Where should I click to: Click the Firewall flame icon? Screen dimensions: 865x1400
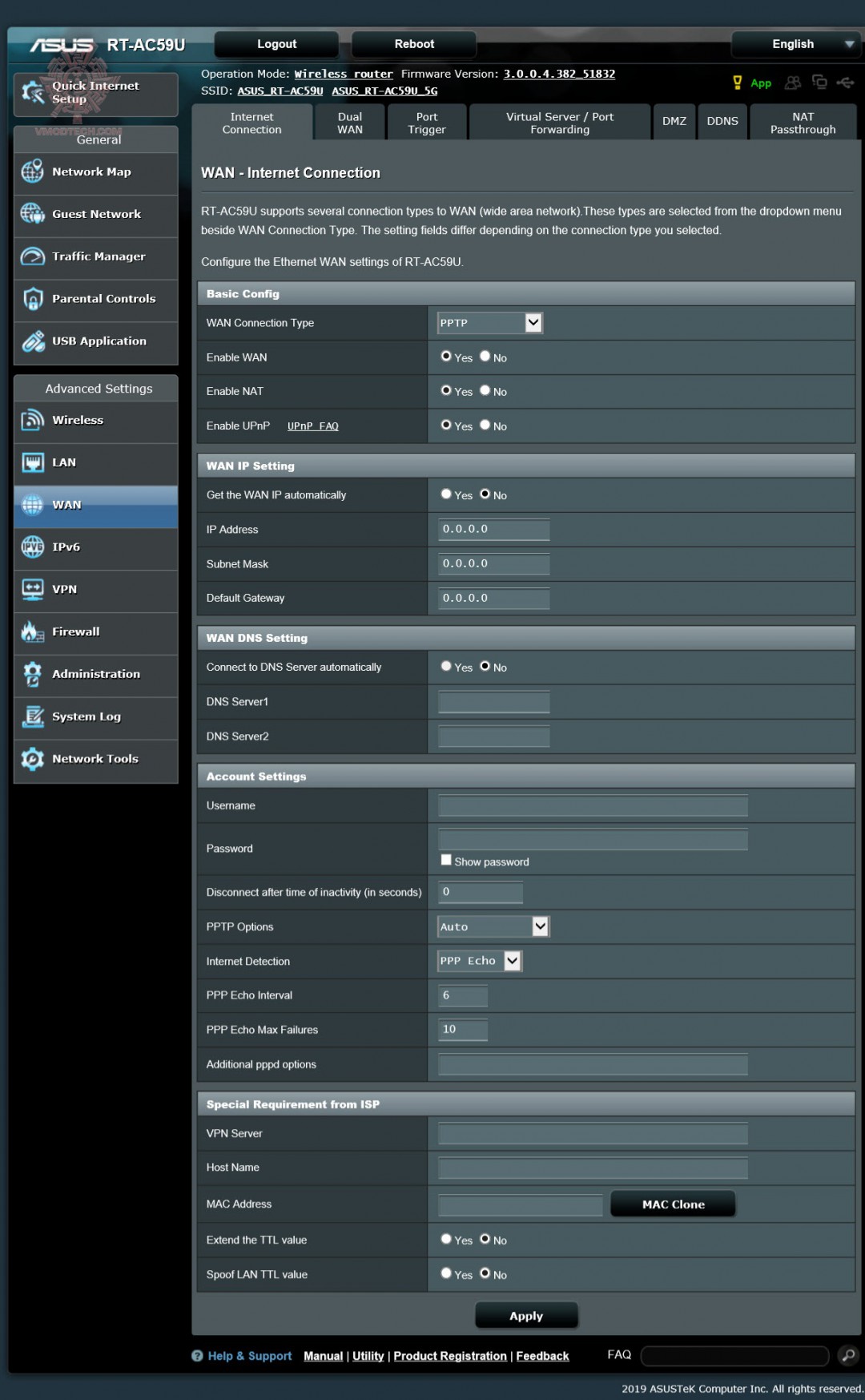point(33,632)
